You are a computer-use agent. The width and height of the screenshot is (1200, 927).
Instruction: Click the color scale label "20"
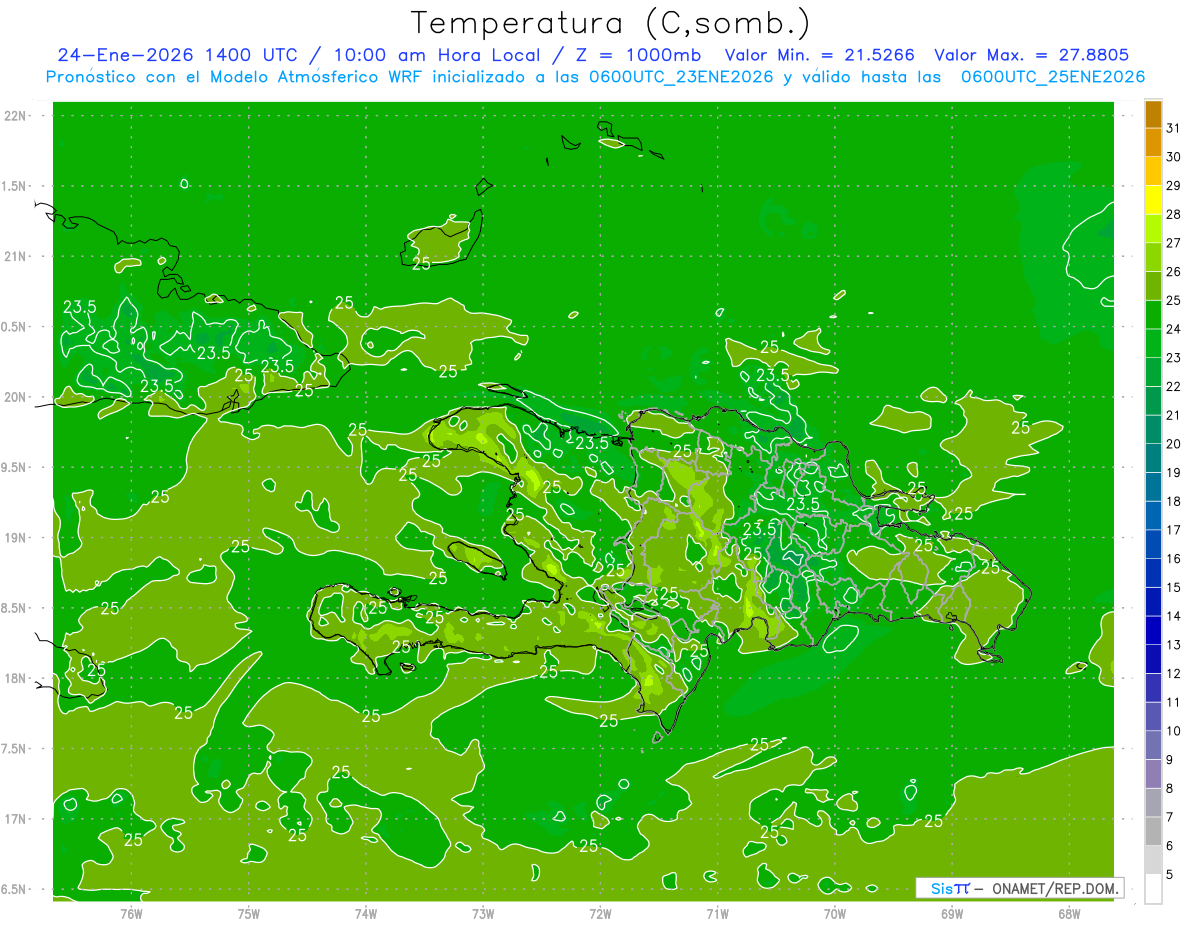(x=1173, y=444)
